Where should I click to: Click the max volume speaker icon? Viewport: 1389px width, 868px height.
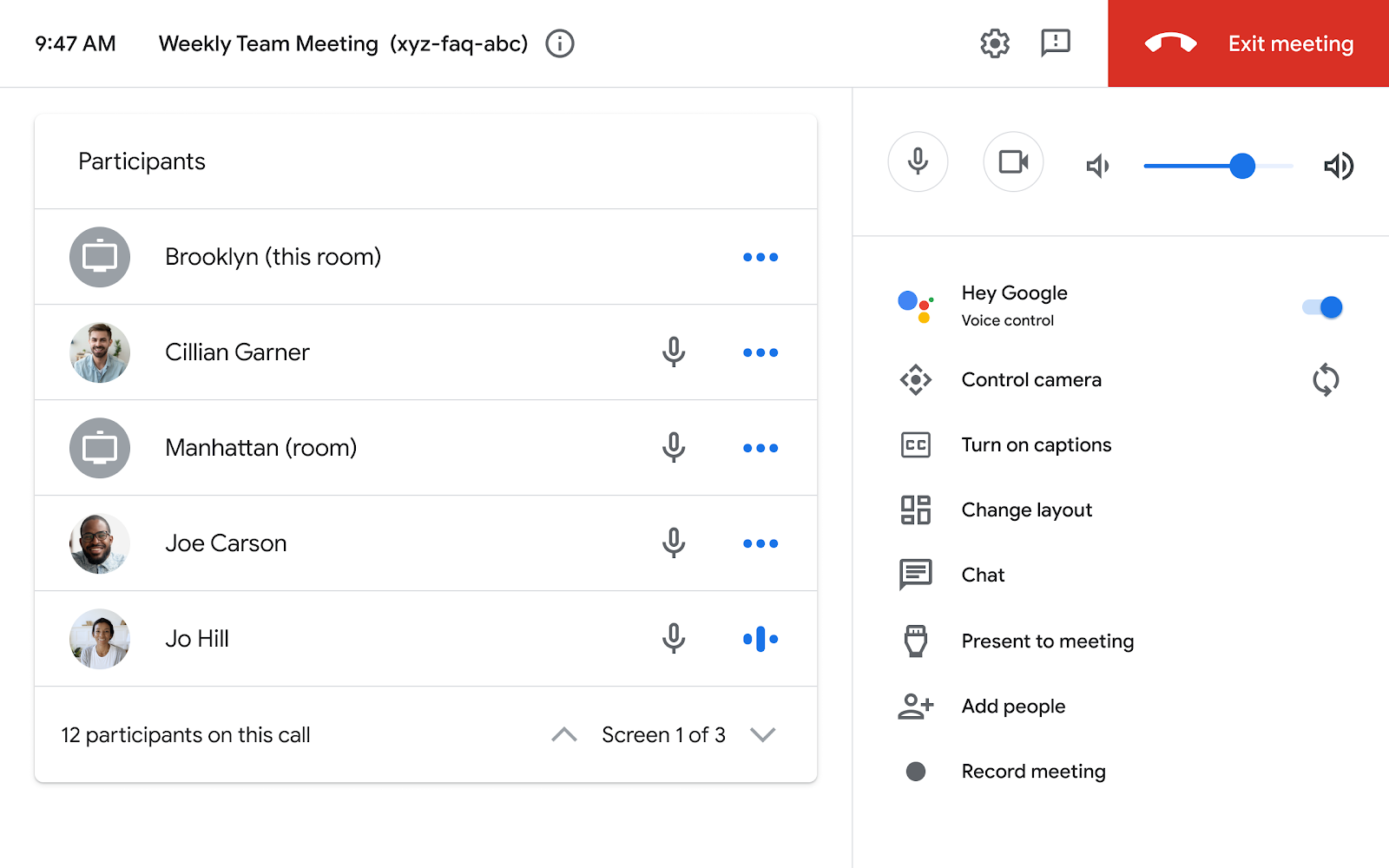(x=1339, y=166)
